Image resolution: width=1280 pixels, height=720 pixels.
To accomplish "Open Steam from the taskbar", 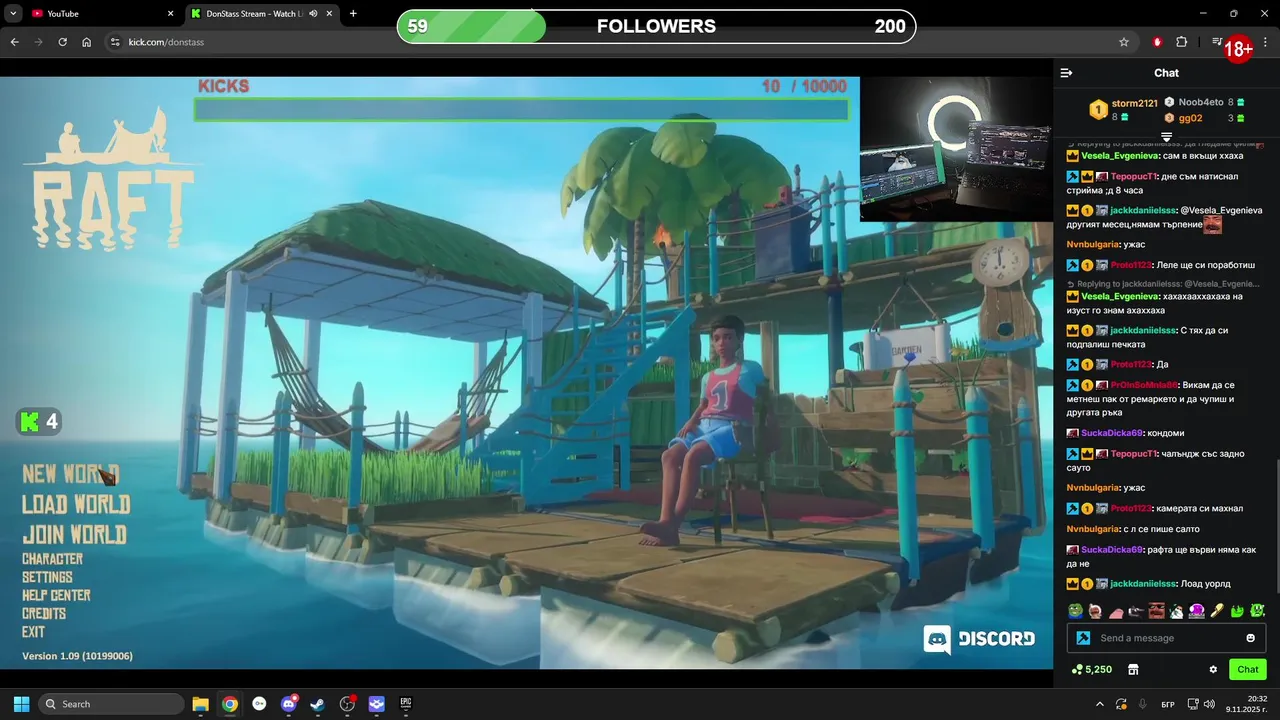I will coord(318,704).
